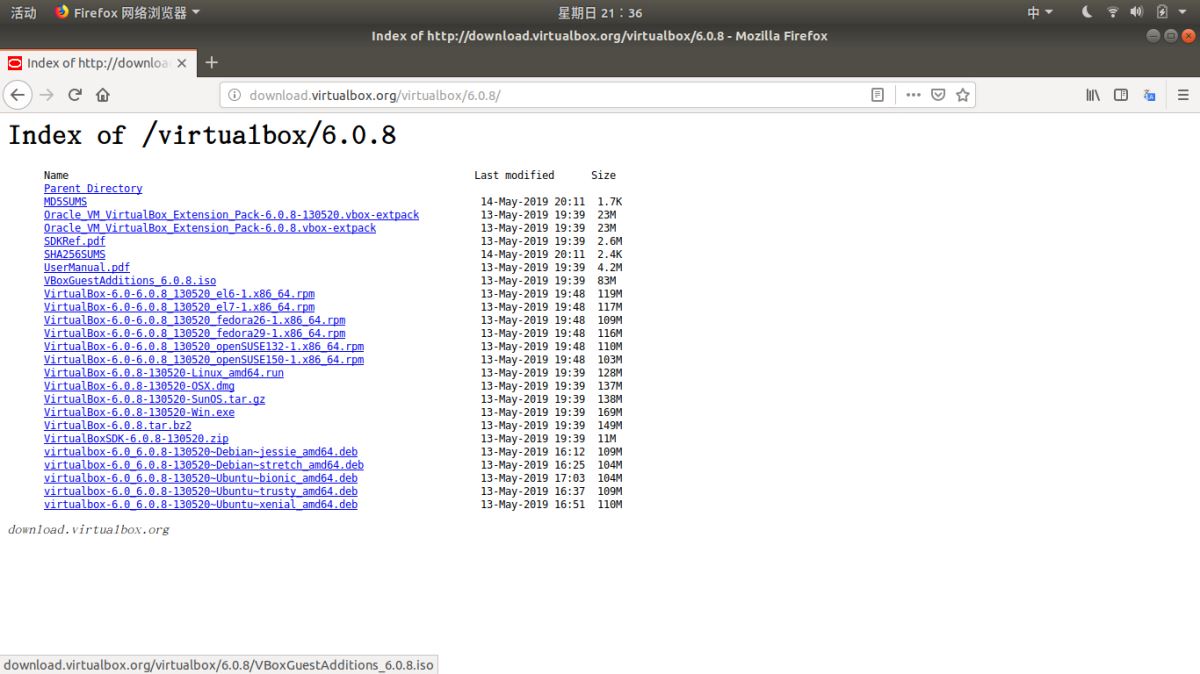1200x674 pixels.
Task: Open the SHA256SUMS link
Action: tap(74, 254)
